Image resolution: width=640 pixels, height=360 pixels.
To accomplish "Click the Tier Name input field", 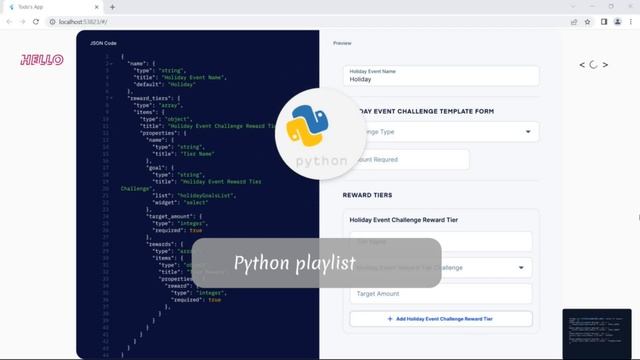I will (x=441, y=241).
